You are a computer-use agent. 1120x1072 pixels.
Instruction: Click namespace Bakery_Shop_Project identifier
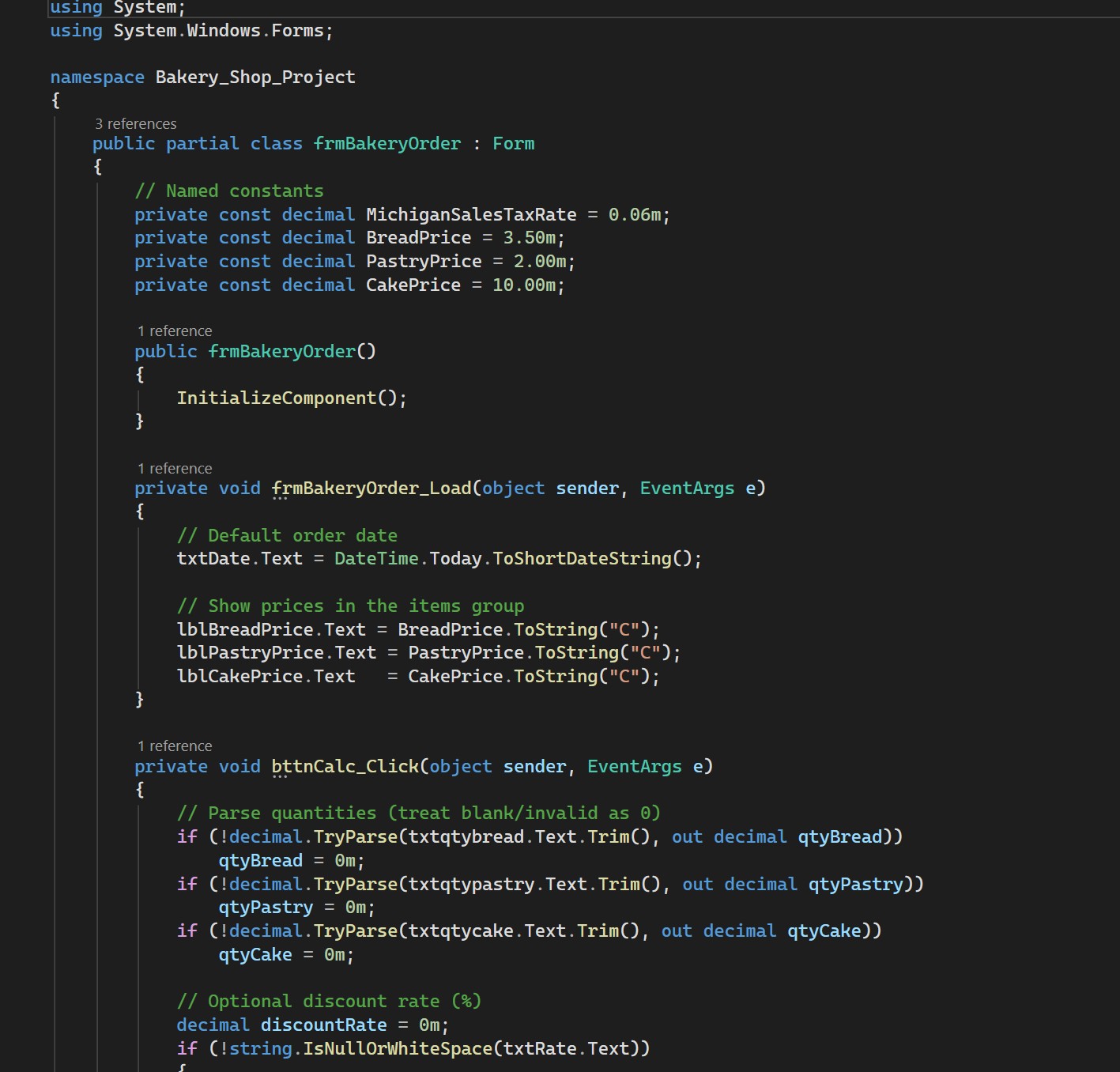click(x=255, y=76)
